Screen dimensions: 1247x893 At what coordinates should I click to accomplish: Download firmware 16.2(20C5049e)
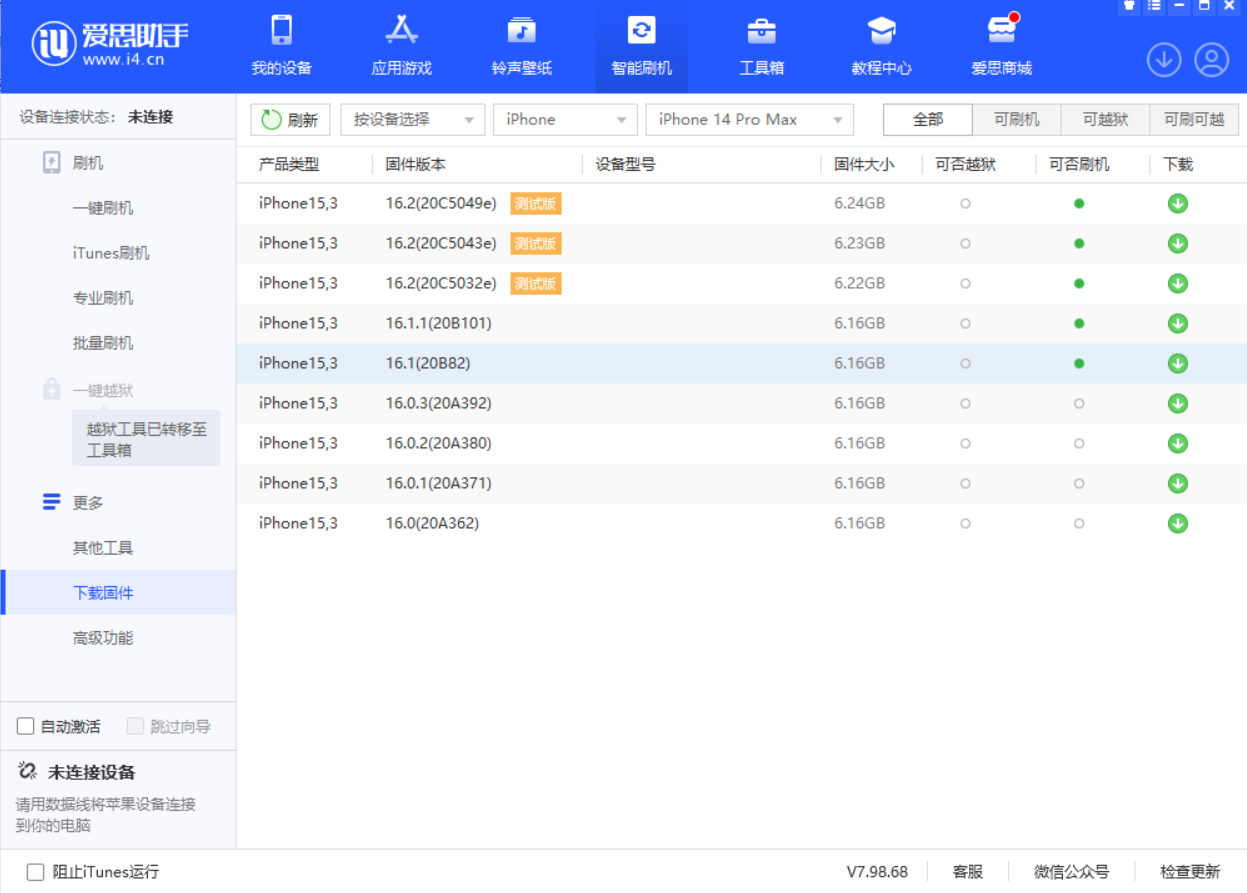coord(1177,203)
